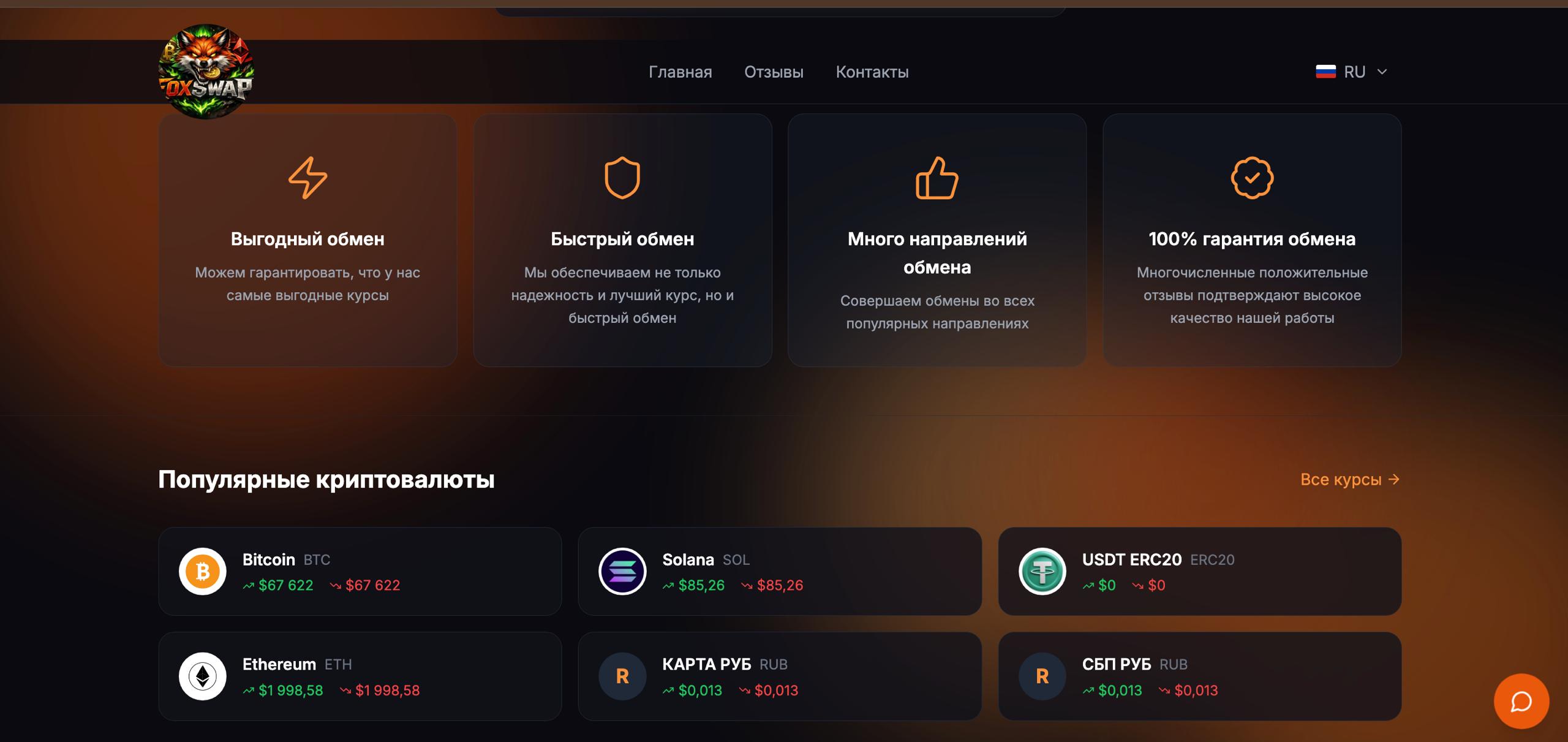Screen dimensions: 1568x742
Task: Select the Главная navigation link
Action: pyautogui.click(x=680, y=72)
